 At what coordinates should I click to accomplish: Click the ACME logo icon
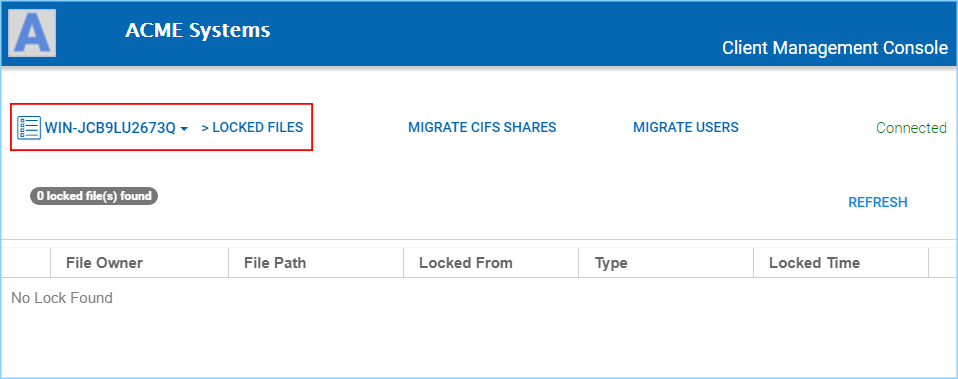tap(32, 33)
